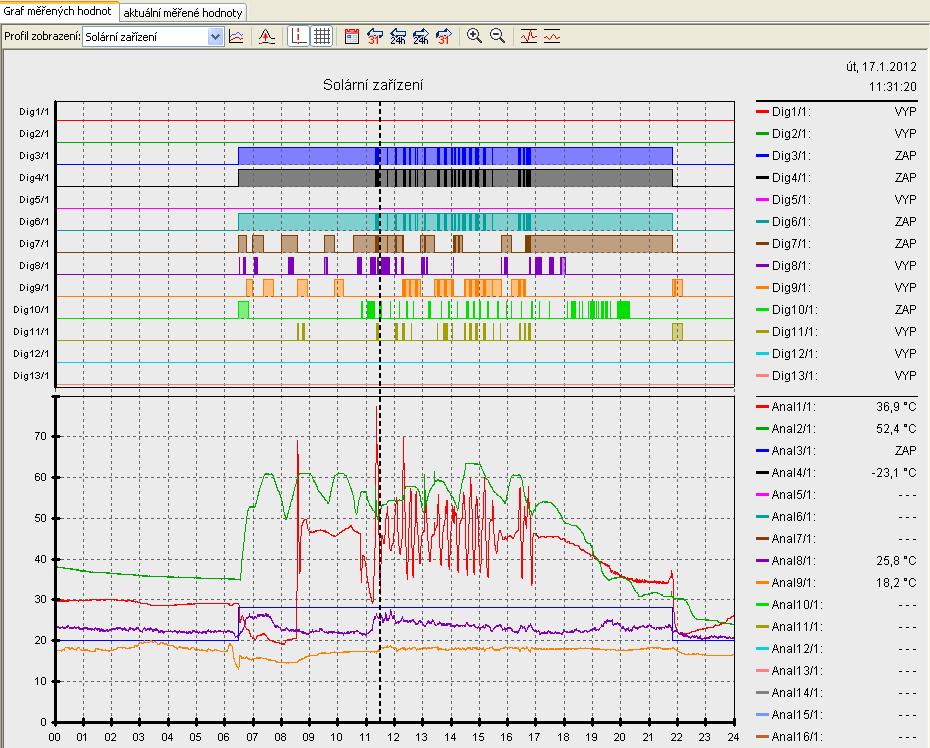Zoom in on the graph
This screenshot has width=930, height=748.
point(474,36)
